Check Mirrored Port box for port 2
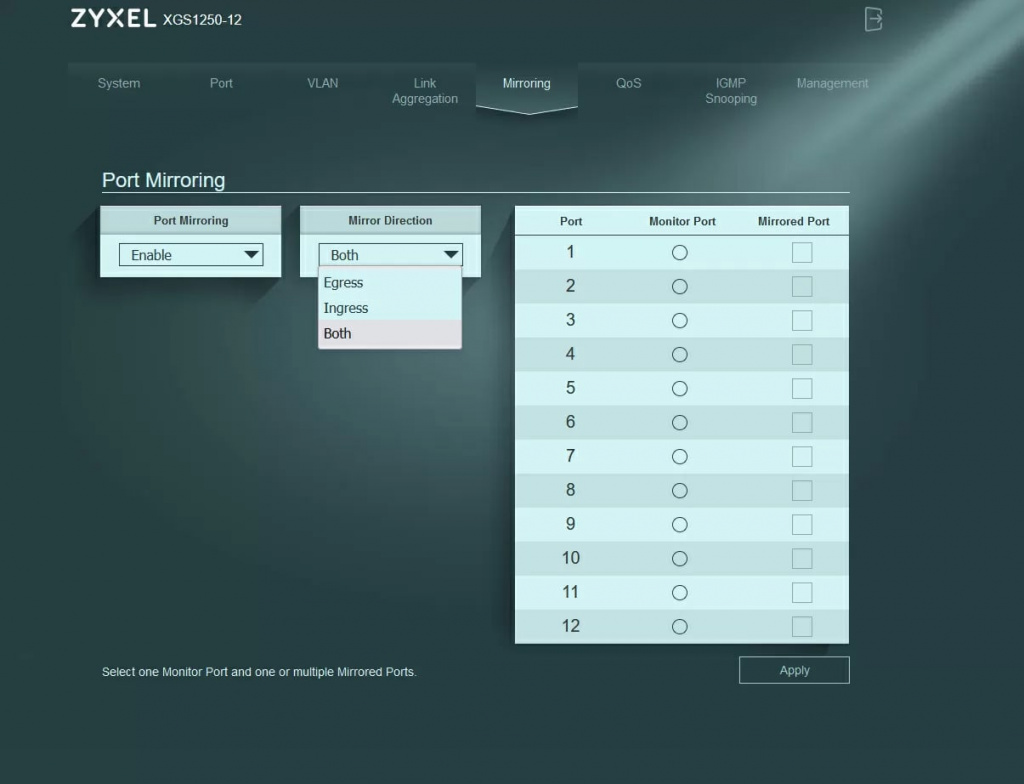 pyautogui.click(x=802, y=287)
